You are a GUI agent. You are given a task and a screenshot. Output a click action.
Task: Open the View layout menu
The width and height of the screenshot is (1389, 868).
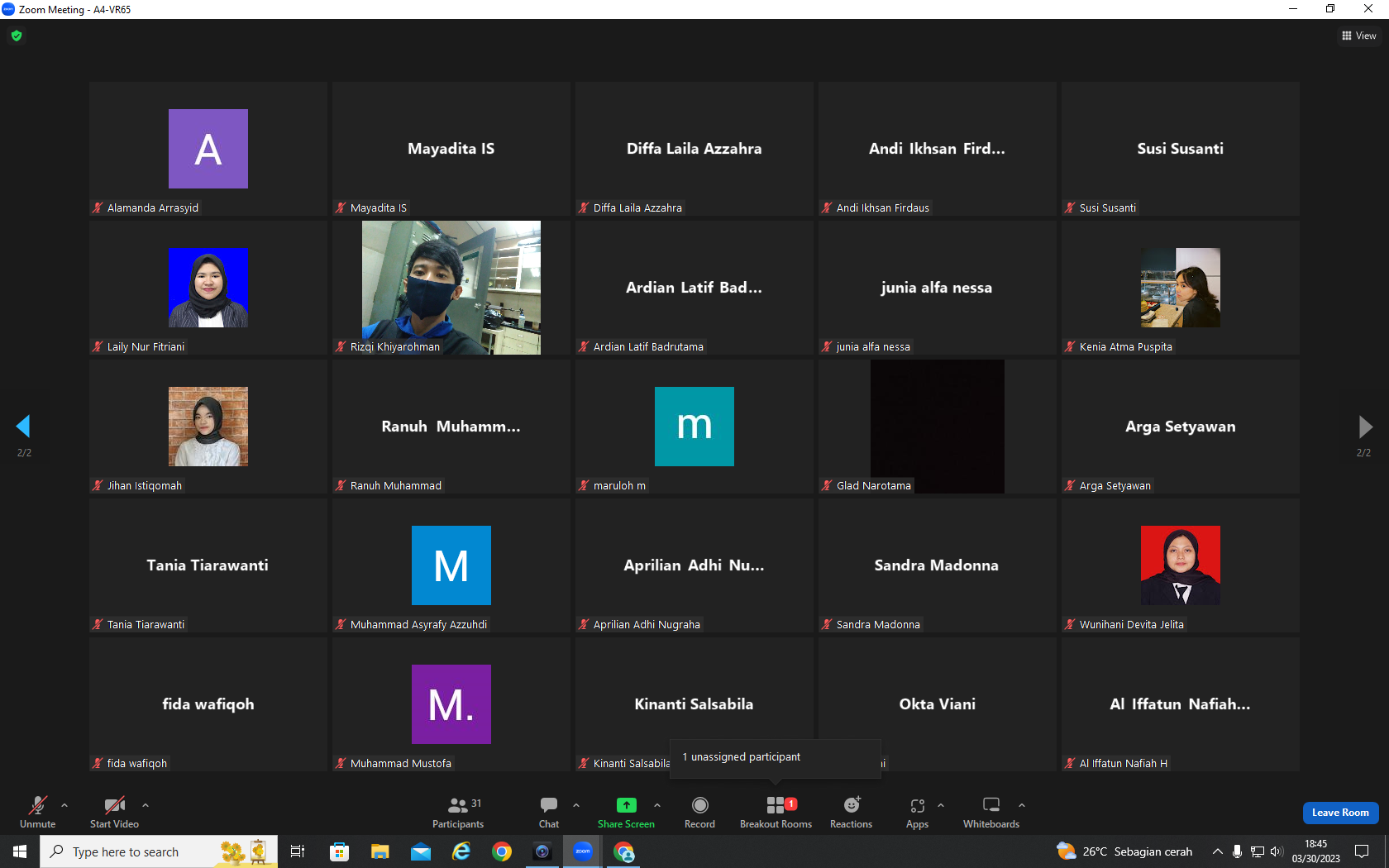[x=1359, y=36]
